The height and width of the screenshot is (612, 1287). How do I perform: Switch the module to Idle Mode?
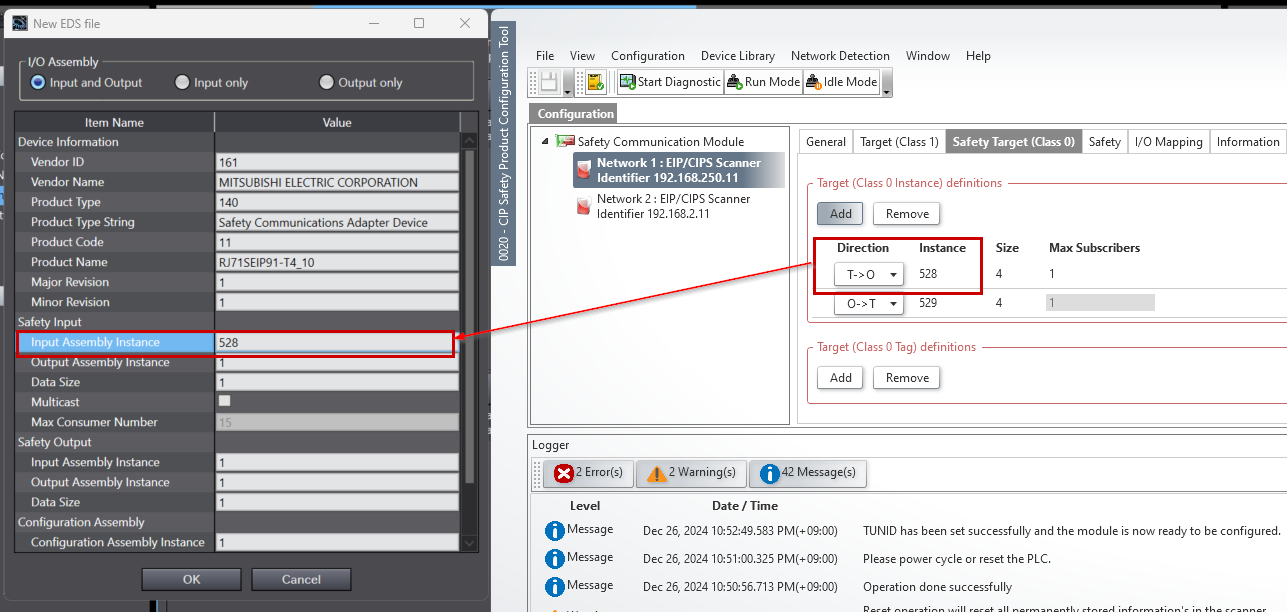pyautogui.click(x=841, y=82)
